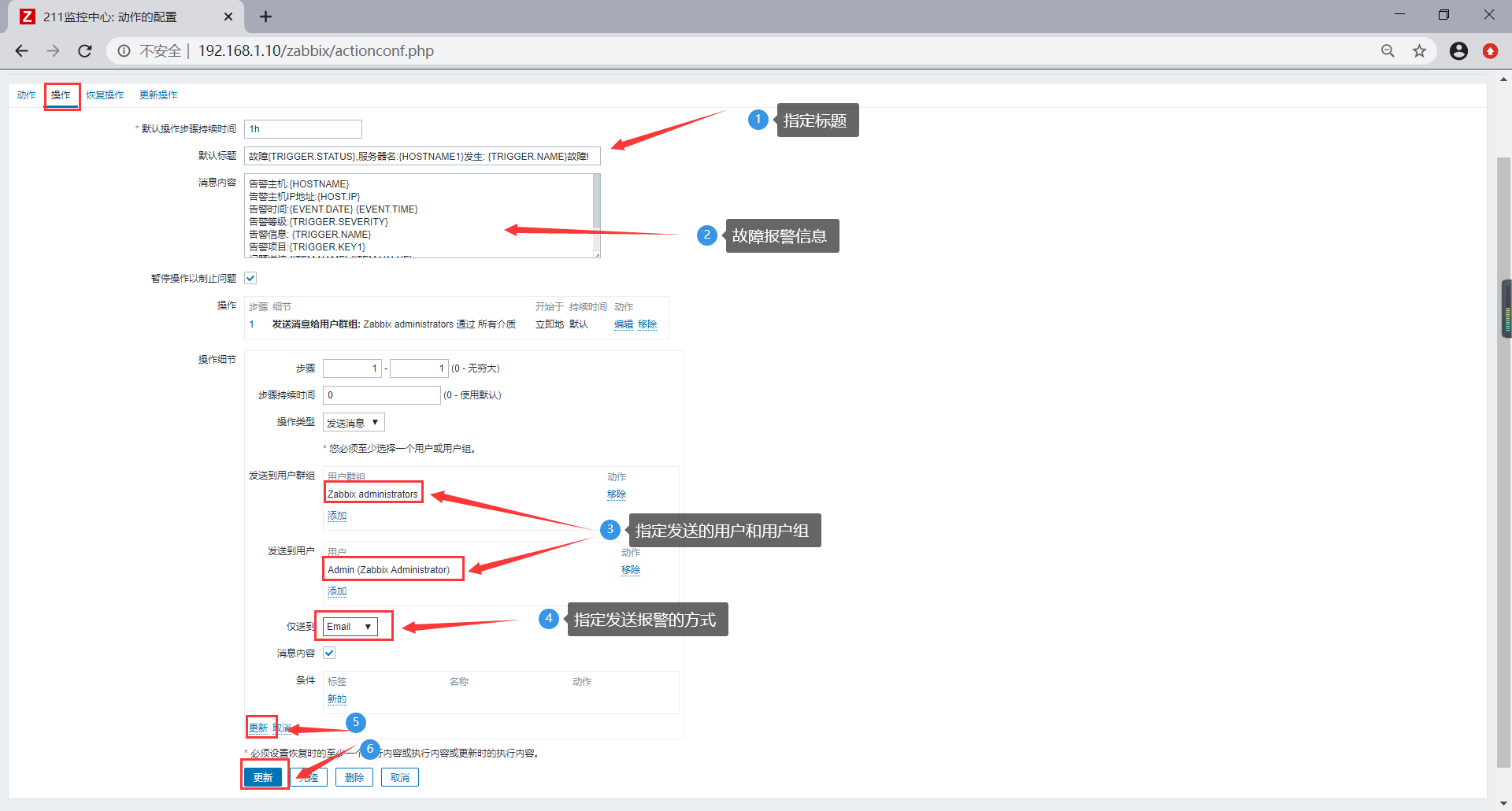Click the 步骤持续时间 input field

coord(382,395)
